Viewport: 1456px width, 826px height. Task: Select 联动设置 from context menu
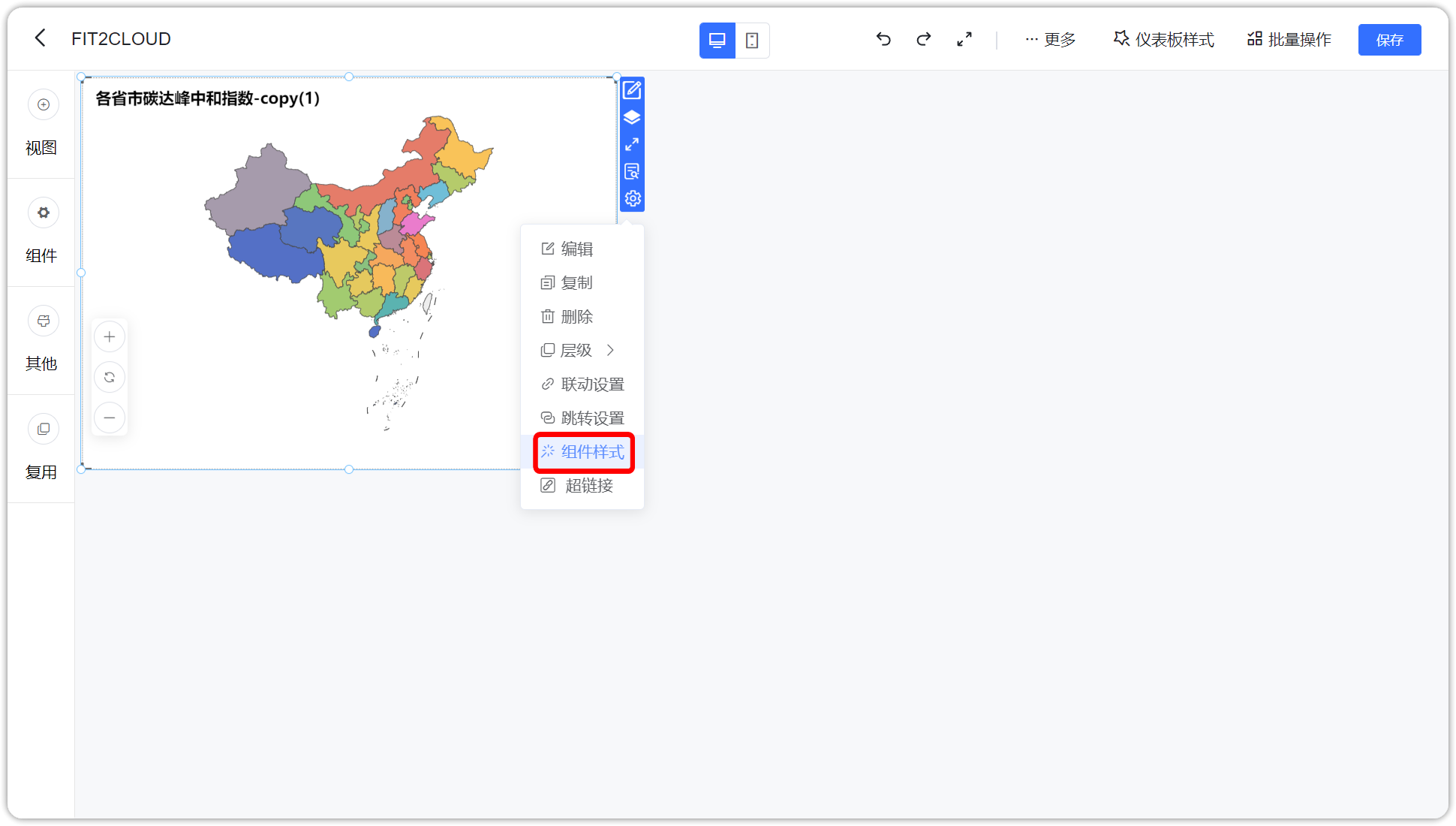[x=582, y=384]
